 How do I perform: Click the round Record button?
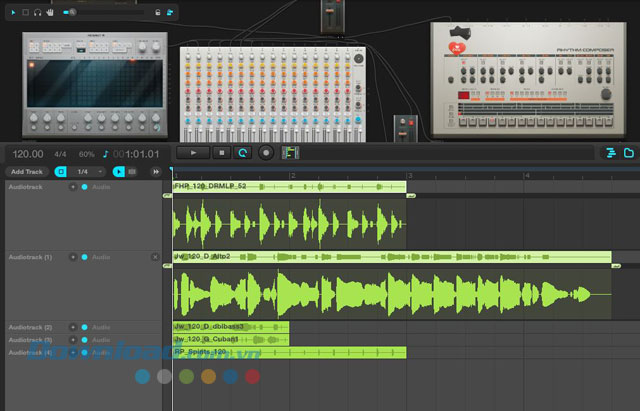click(266, 153)
